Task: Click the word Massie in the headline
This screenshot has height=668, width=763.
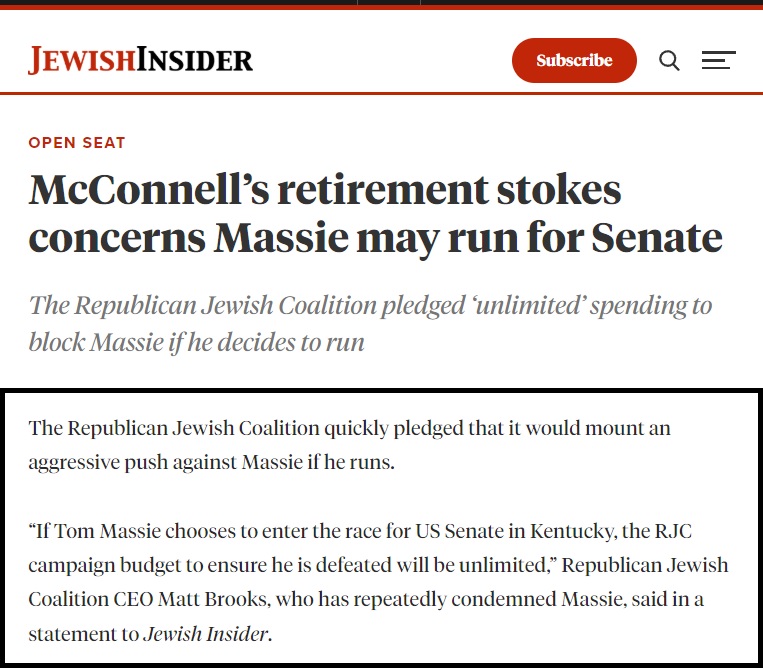Action: pyautogui.click(x=281, y=237)
